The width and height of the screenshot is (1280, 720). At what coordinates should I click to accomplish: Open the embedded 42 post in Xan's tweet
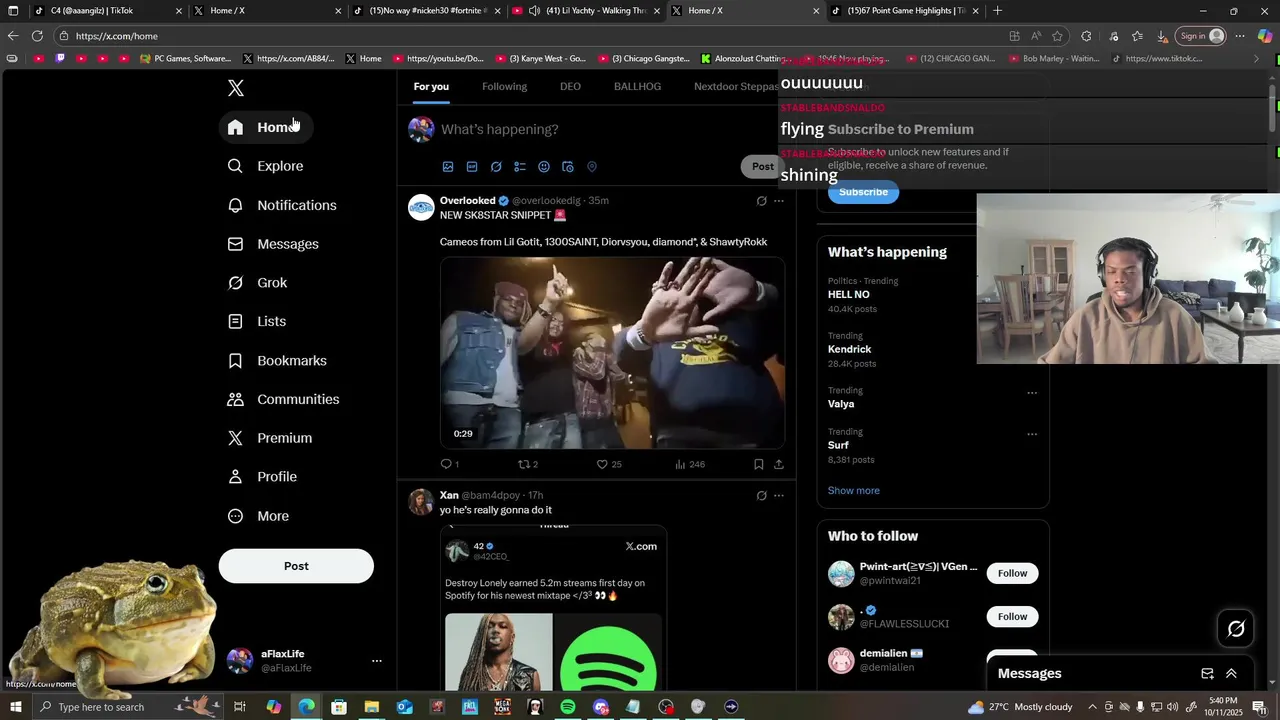pyautogui.click(x=553, y=606)
